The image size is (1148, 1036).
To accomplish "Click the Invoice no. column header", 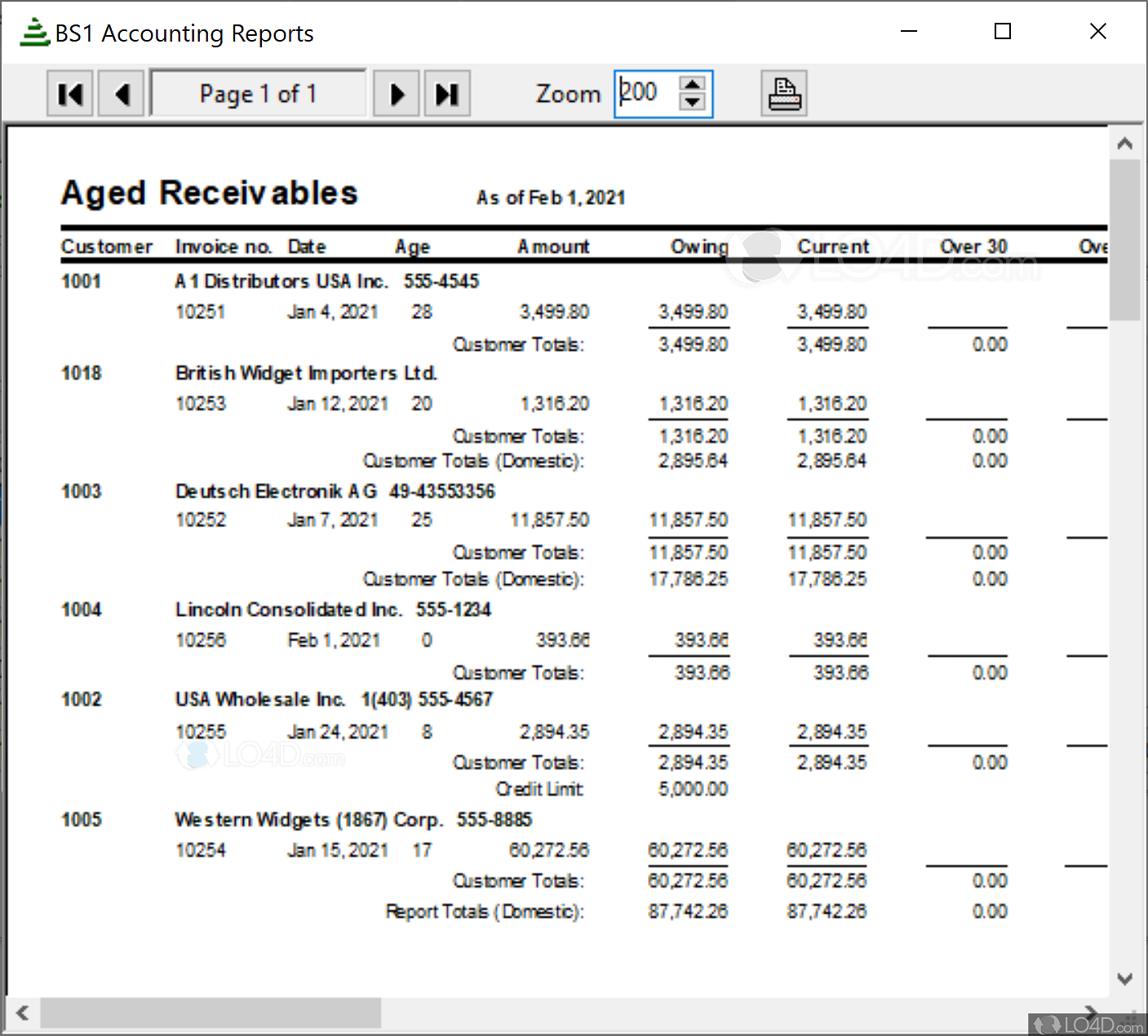I will [x=224, y=246].
